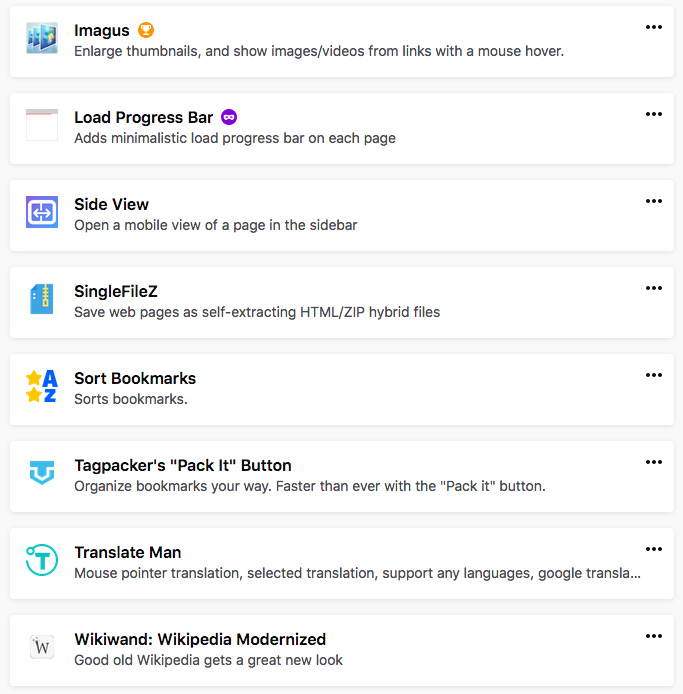
Task: Click the Side View extension icon
Action: [42, 212]
